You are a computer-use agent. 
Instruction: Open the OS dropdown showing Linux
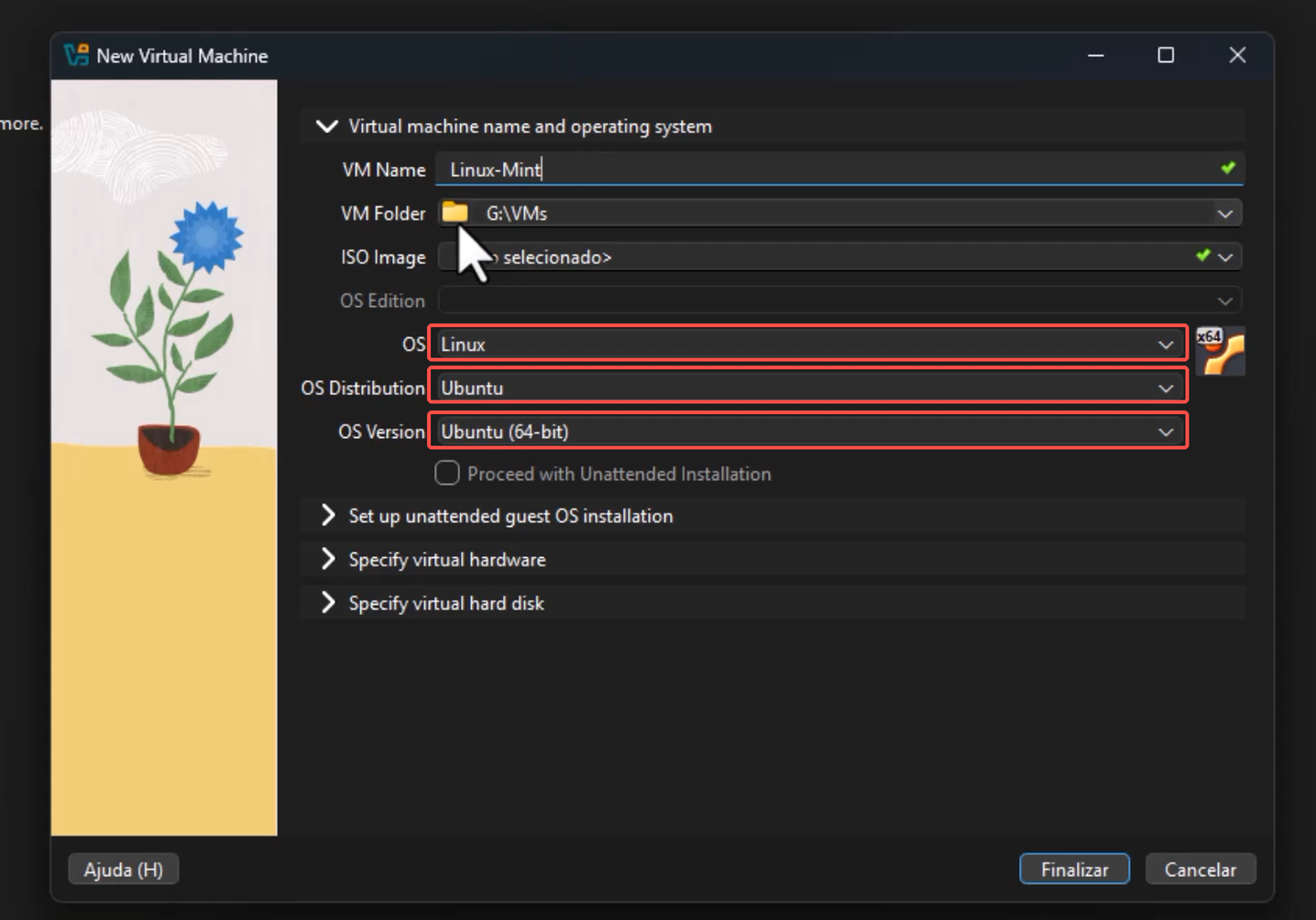(808, 344)
